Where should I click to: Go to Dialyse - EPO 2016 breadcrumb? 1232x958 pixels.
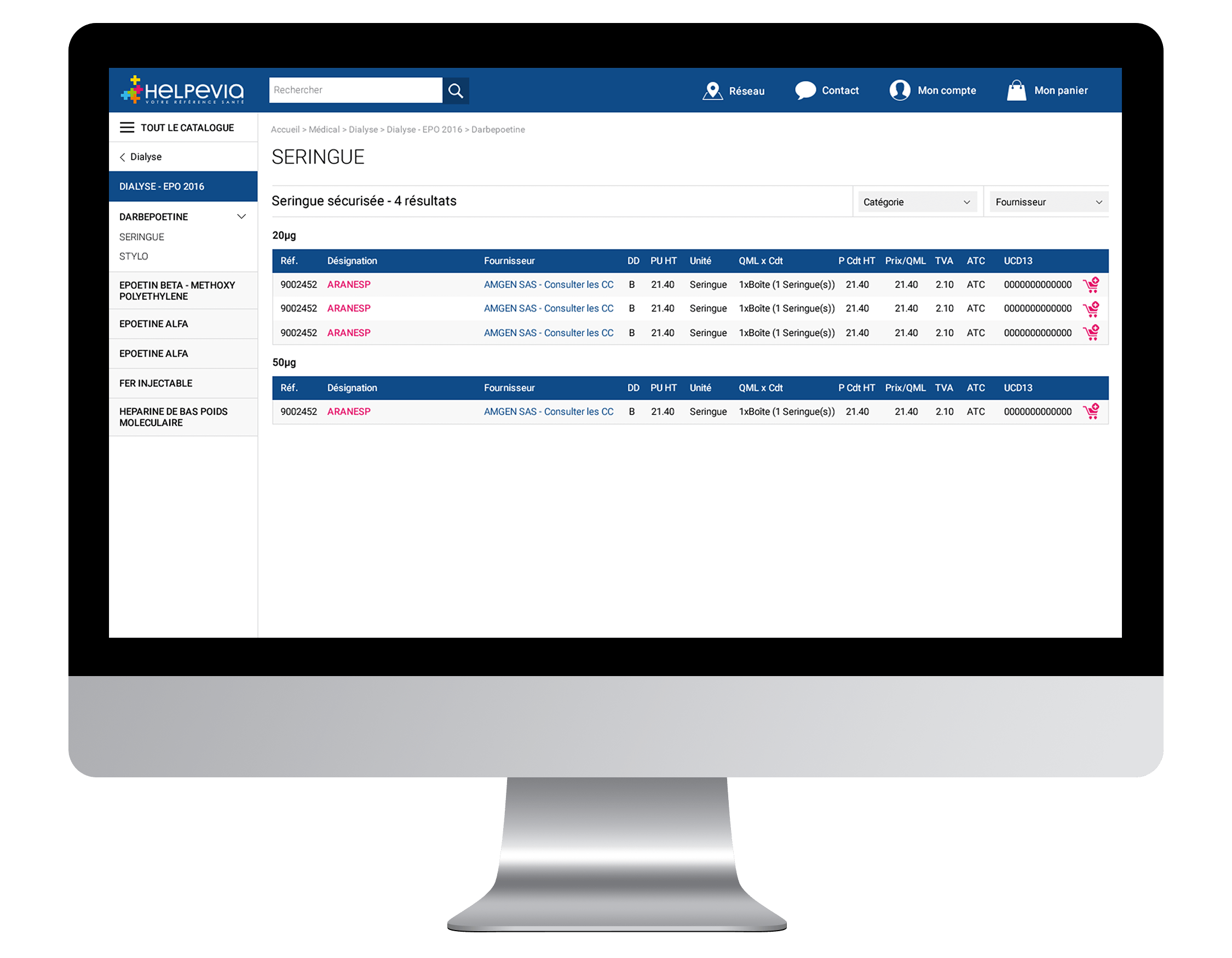[x=424, y=130]
